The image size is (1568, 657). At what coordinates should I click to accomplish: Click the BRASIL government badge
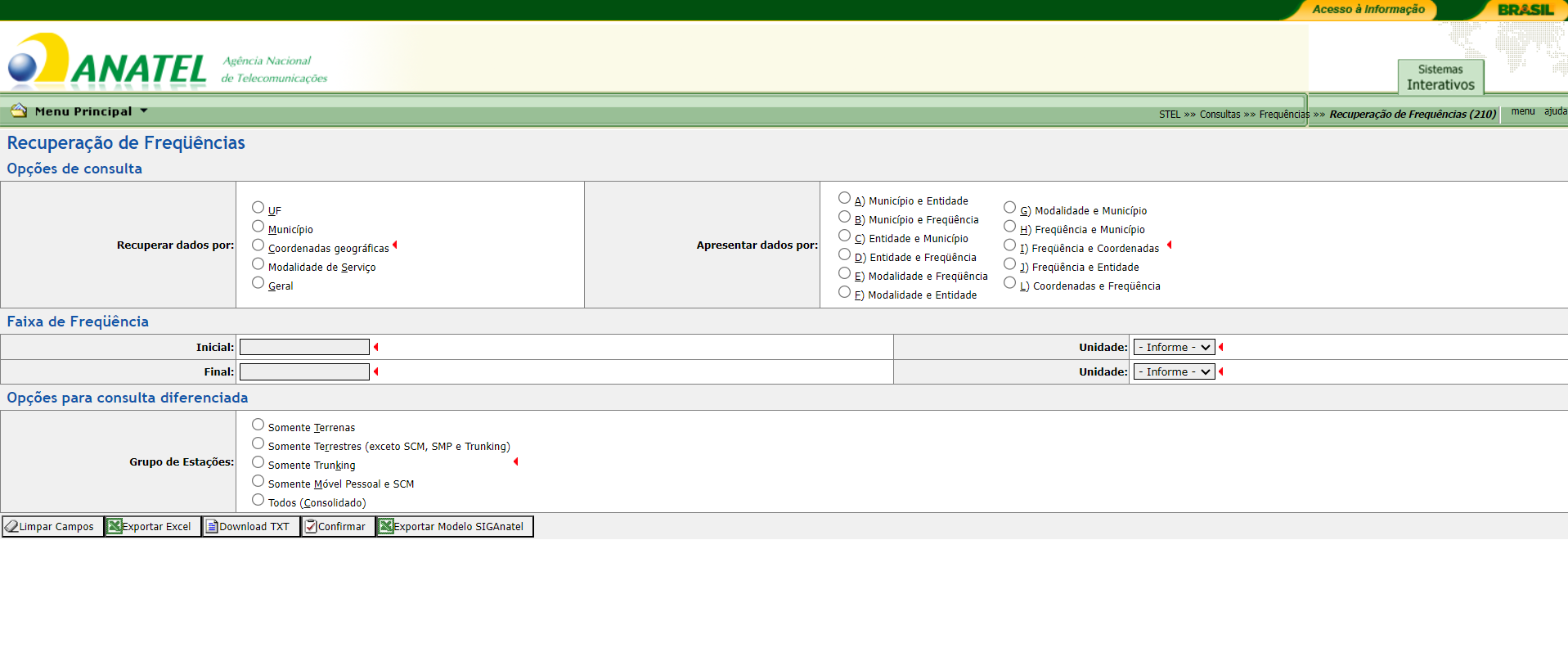point(1525,10)
